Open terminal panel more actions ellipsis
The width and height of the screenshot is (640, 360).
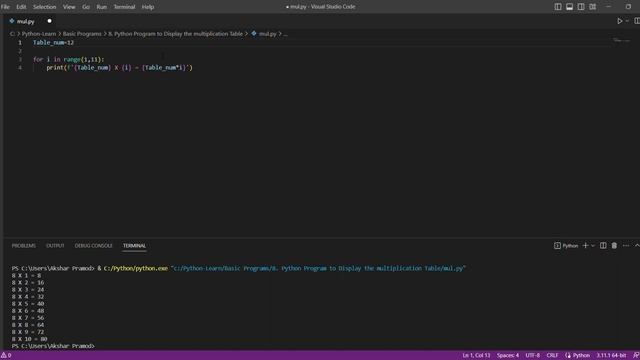click(626, 246)
